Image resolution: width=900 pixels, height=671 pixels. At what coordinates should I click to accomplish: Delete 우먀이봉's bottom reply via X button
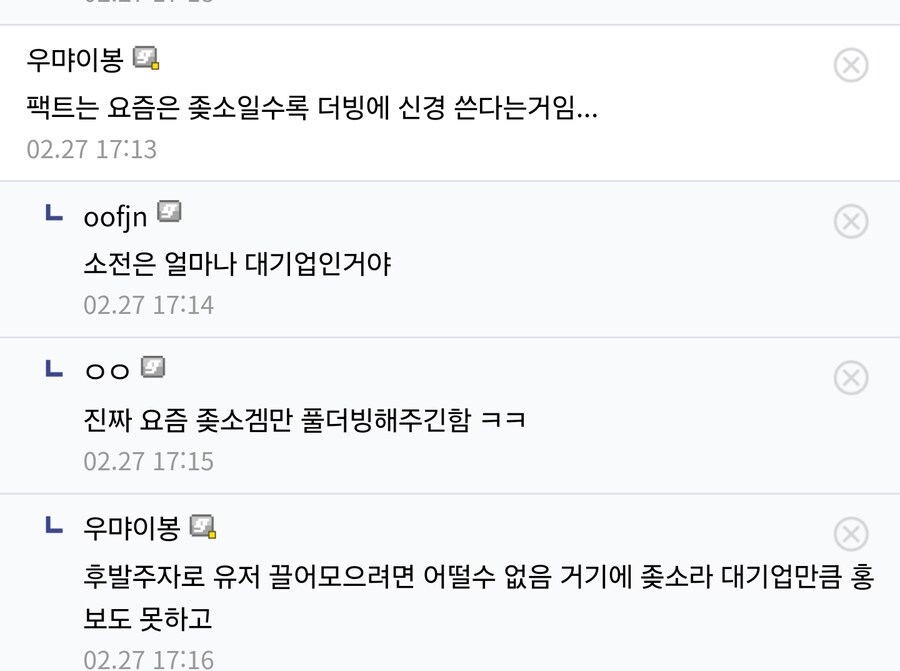point(851,533)
